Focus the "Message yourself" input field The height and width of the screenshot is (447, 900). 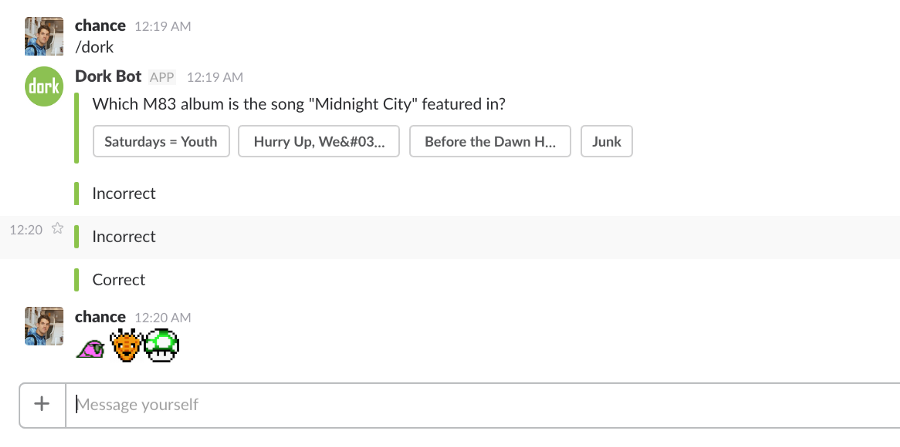480,404
